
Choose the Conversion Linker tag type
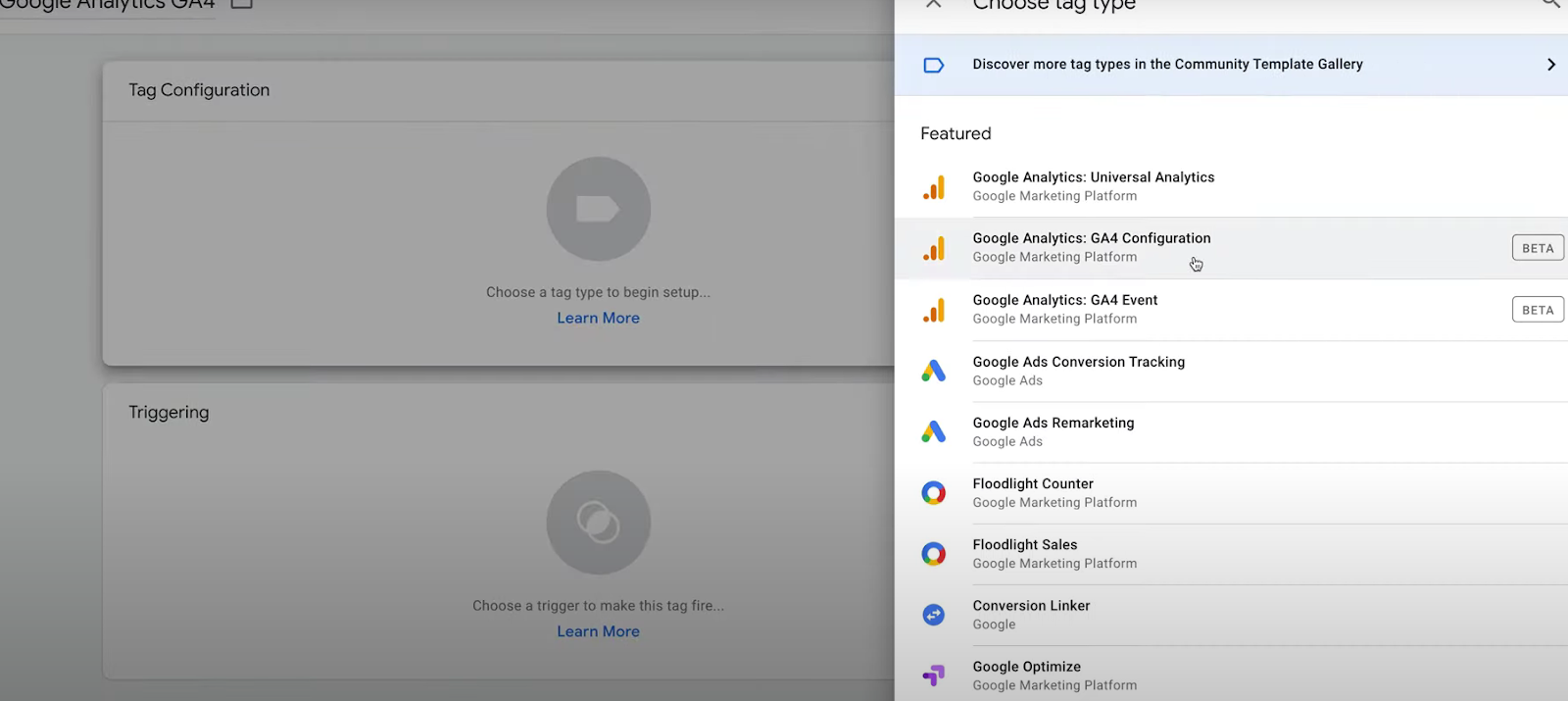(1231, 615)
